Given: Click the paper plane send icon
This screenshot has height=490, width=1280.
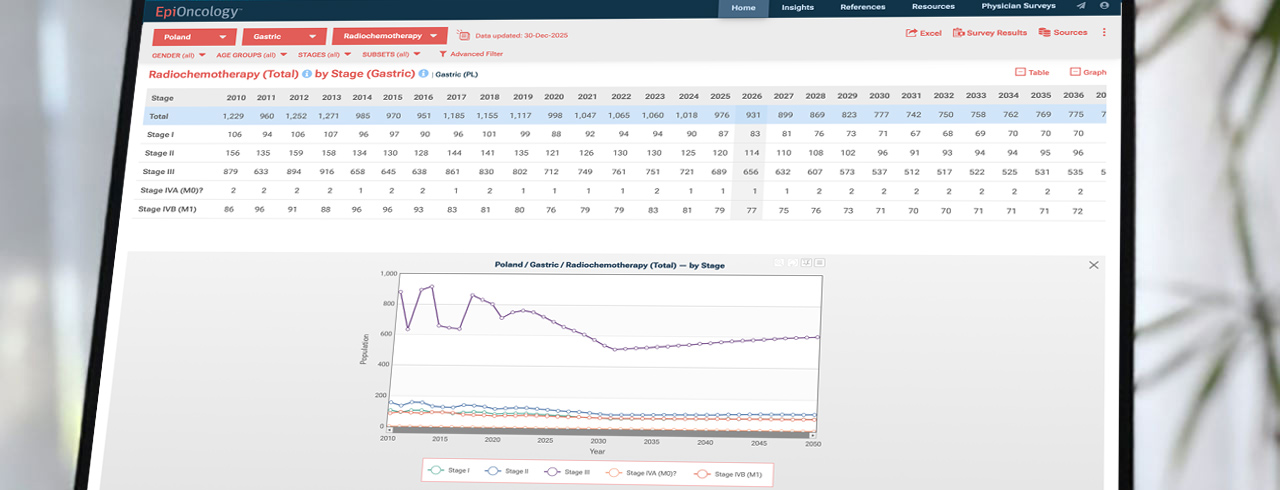Looking at the screenshot, I should pos(1081,6).
